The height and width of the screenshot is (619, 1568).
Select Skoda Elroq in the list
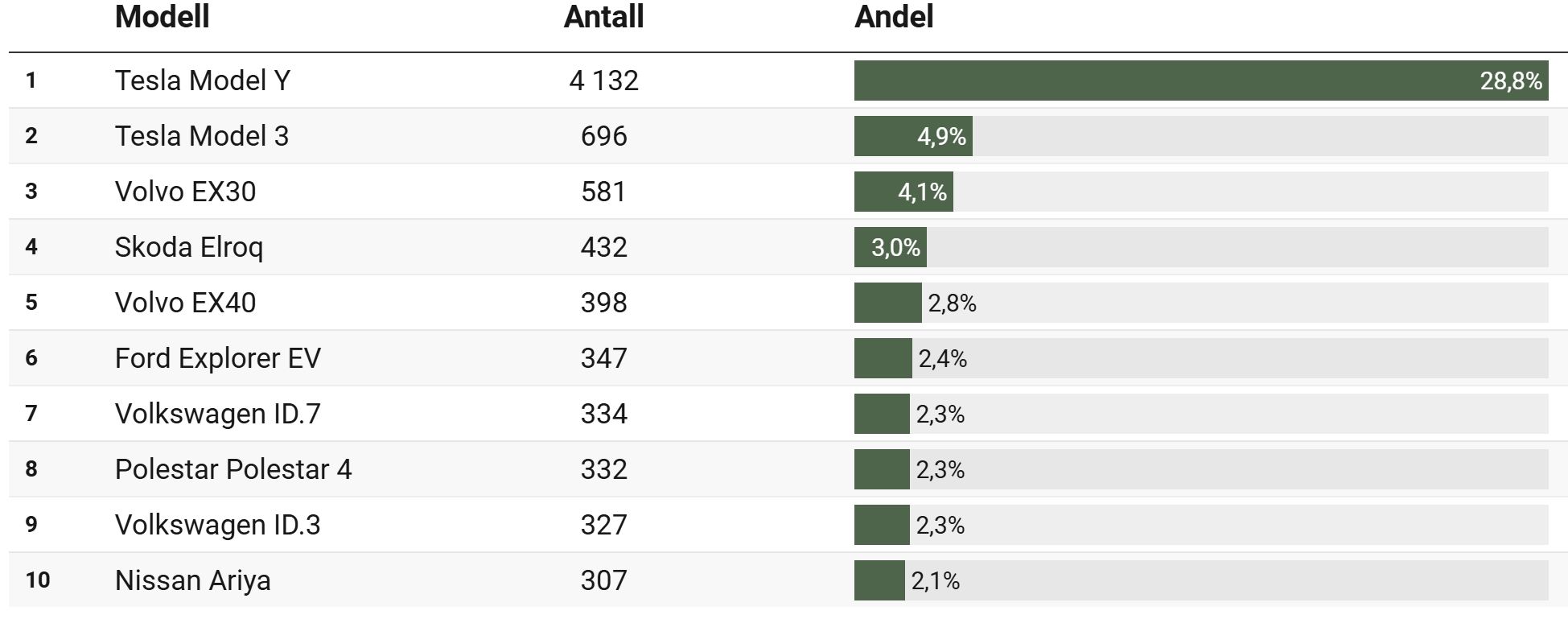pyautogui.click(x=188, y=247)
